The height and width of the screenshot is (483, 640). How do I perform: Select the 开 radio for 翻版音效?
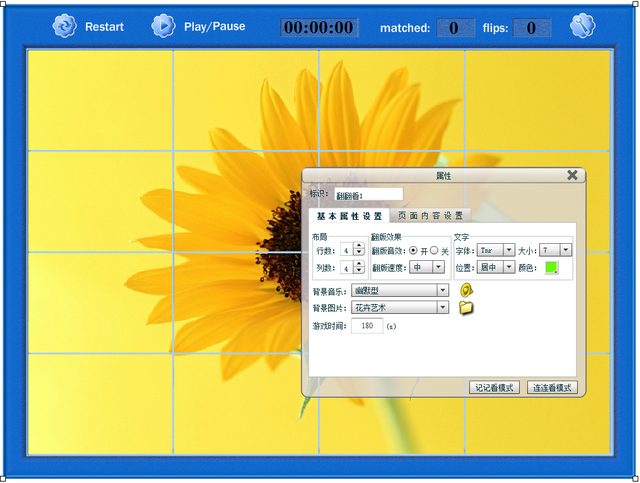click(x=414, y=250)
